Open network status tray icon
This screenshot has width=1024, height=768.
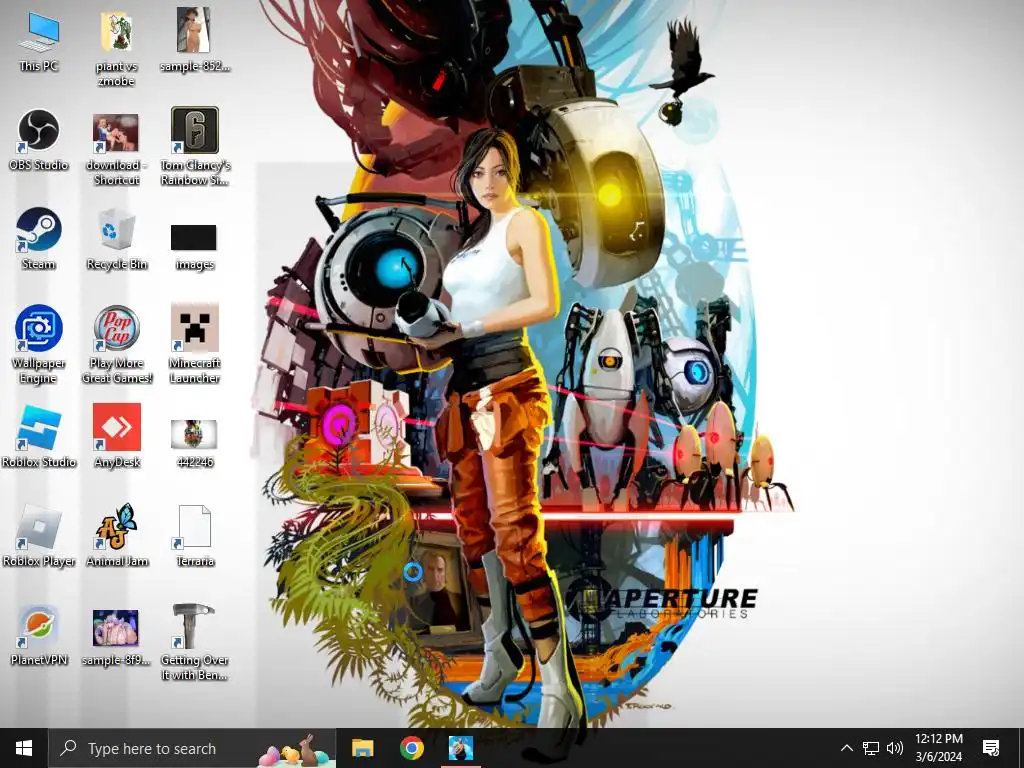[871, 748]
